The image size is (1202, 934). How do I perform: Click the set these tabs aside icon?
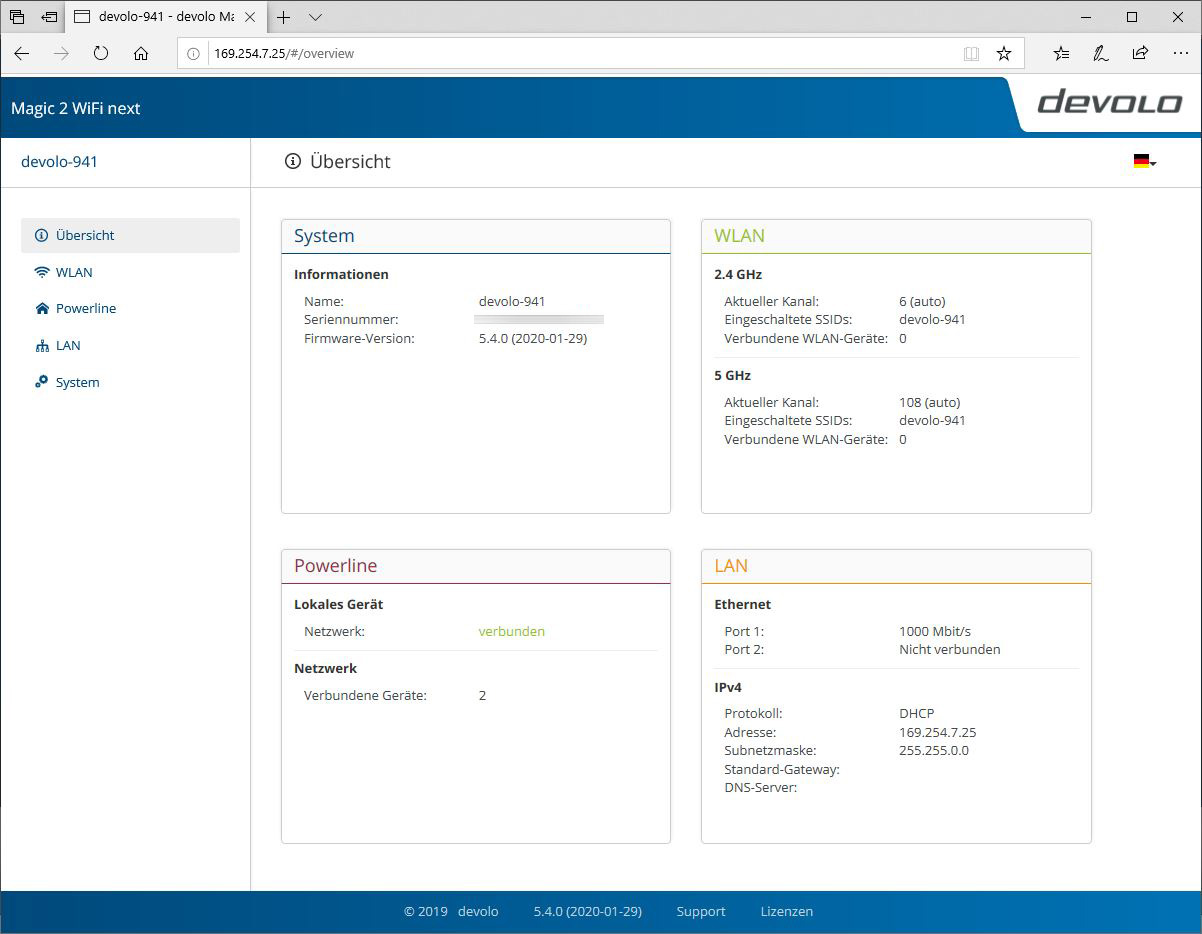[x=49, y=17]
